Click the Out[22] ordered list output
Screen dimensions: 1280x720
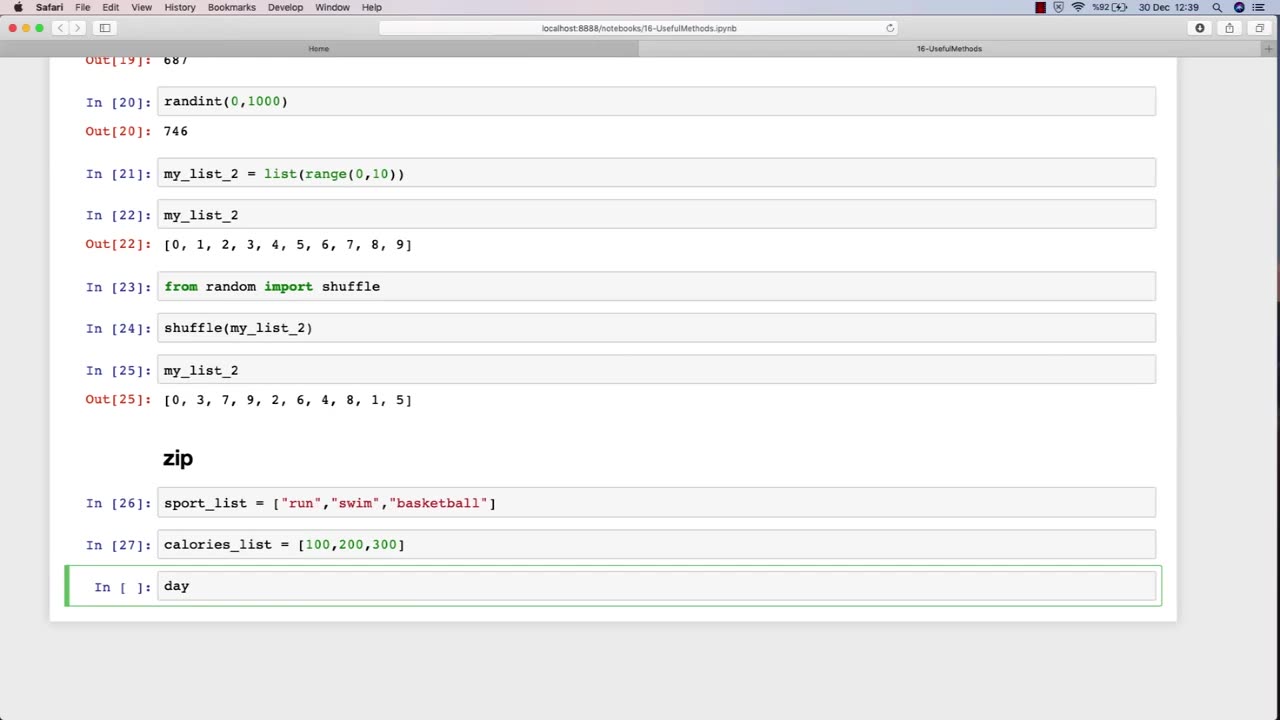point(288,244)
